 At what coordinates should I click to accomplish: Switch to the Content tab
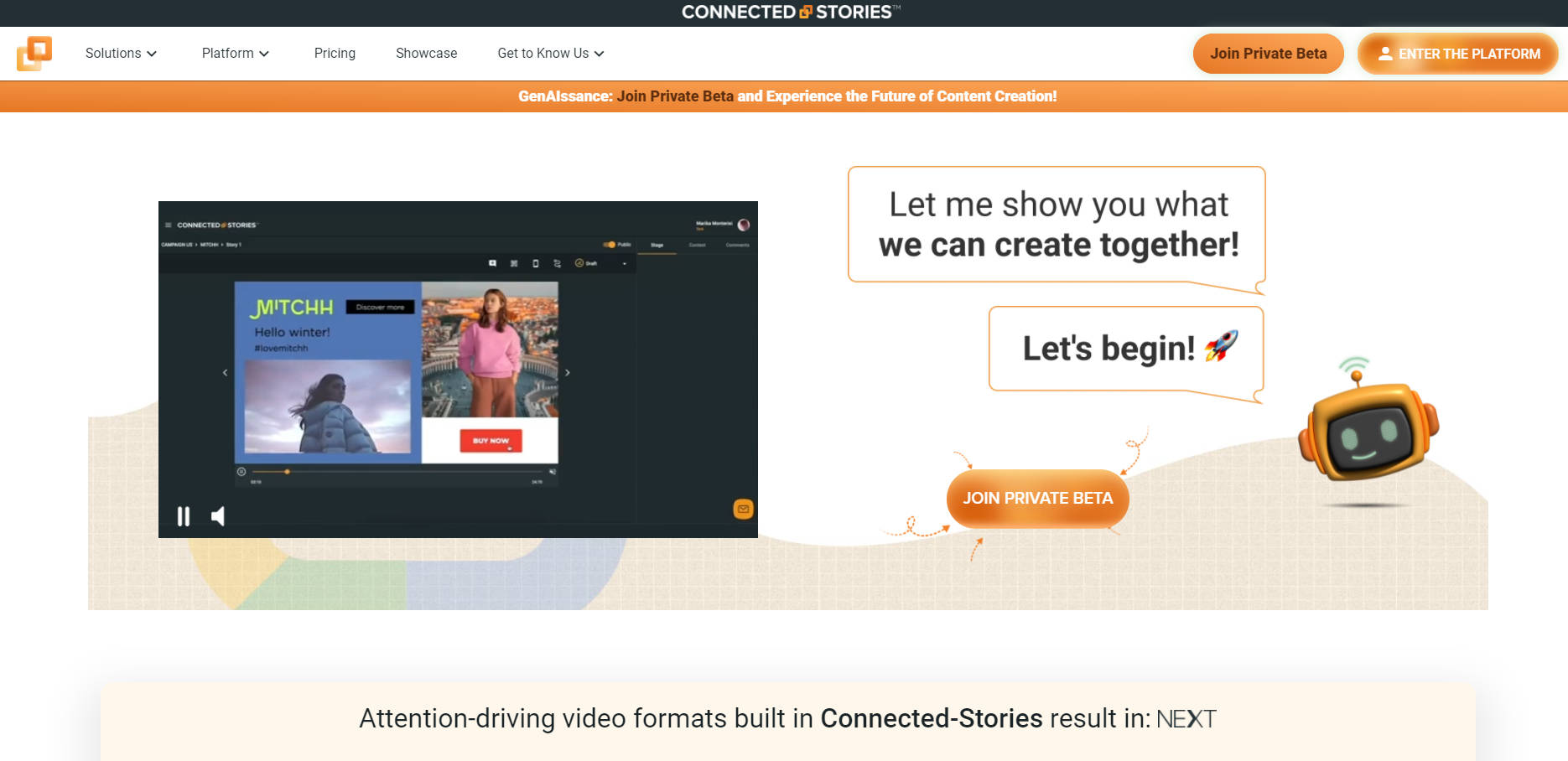[x=697, y=245]
